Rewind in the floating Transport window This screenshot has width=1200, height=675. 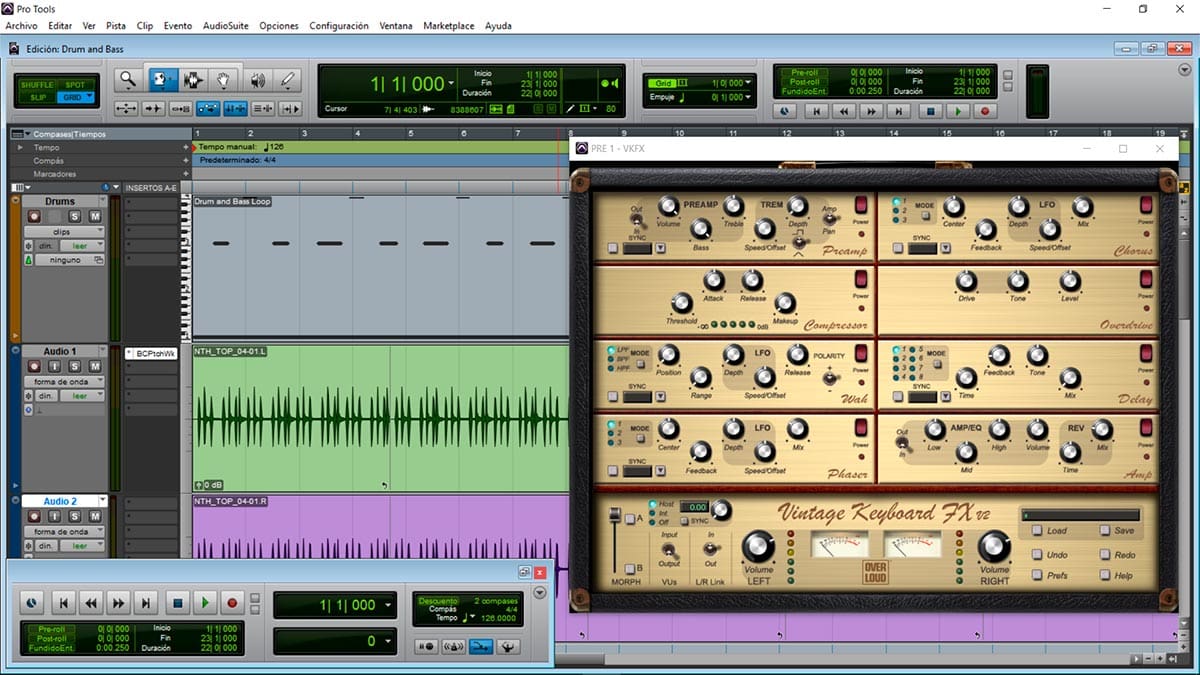(x=91, y=603)
